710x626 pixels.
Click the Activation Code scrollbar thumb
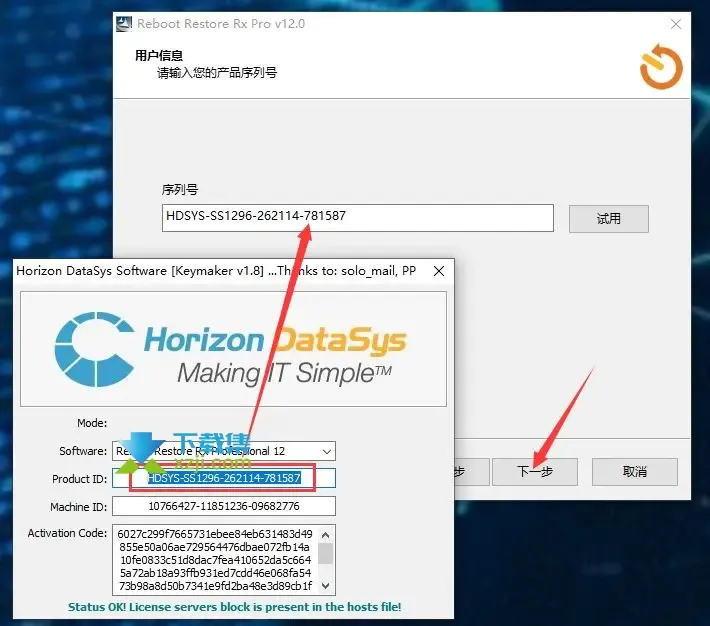pyautogui.click(x=326, y=553)
